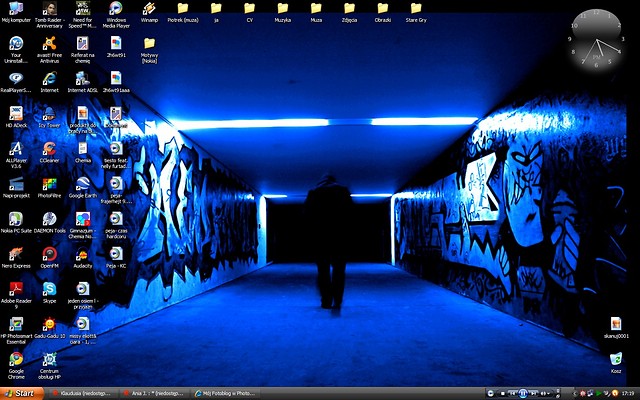Open the Referat na chemię document
The width and height of the screenshot is (640, 400).
82,50
